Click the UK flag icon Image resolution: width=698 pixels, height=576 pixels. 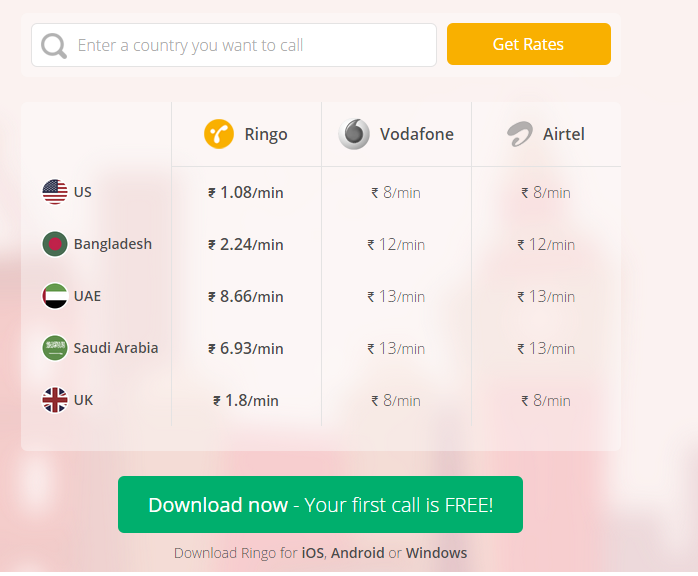pyautogui.click(x=55, y=400)
